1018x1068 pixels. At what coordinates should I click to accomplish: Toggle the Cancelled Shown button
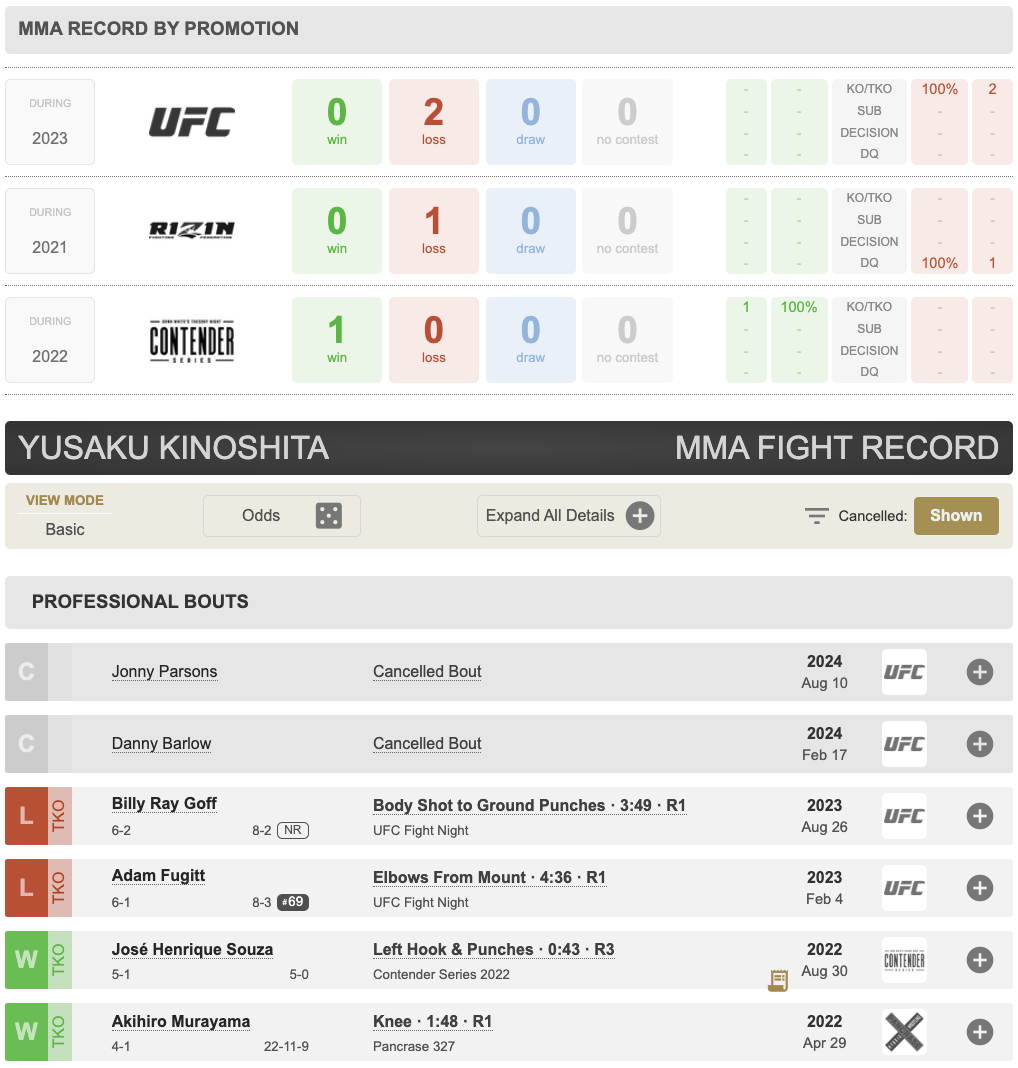click(x=956, y=516)
